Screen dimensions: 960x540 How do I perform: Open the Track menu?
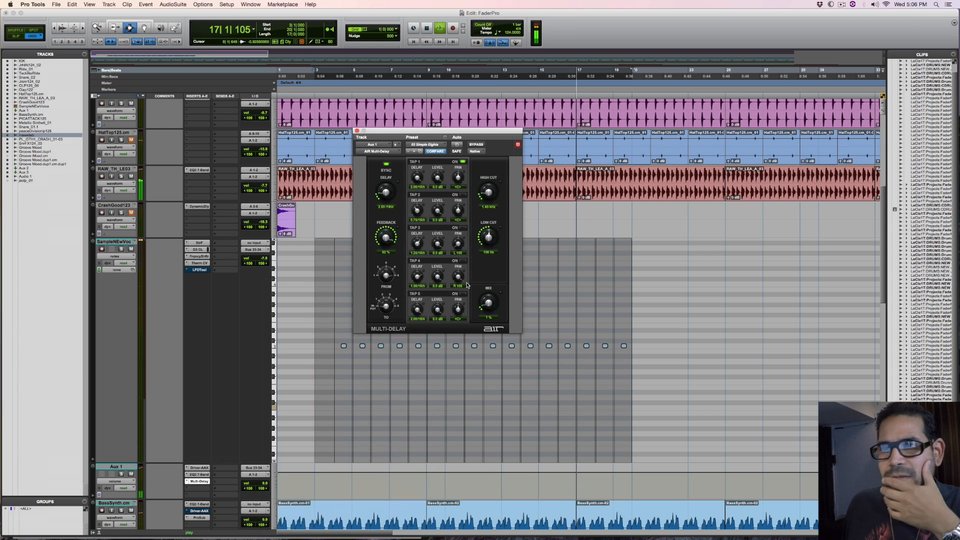coord(109,4)
